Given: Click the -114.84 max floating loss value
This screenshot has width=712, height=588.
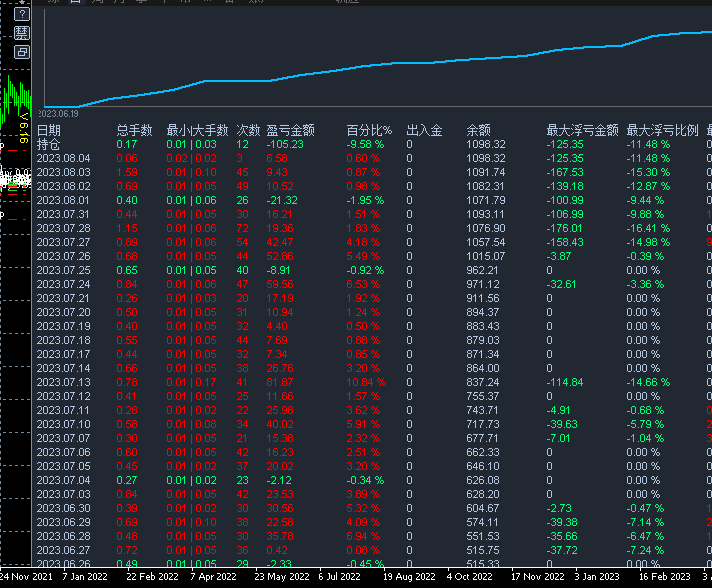Looking at the screenshot, I should coord(565,383).
